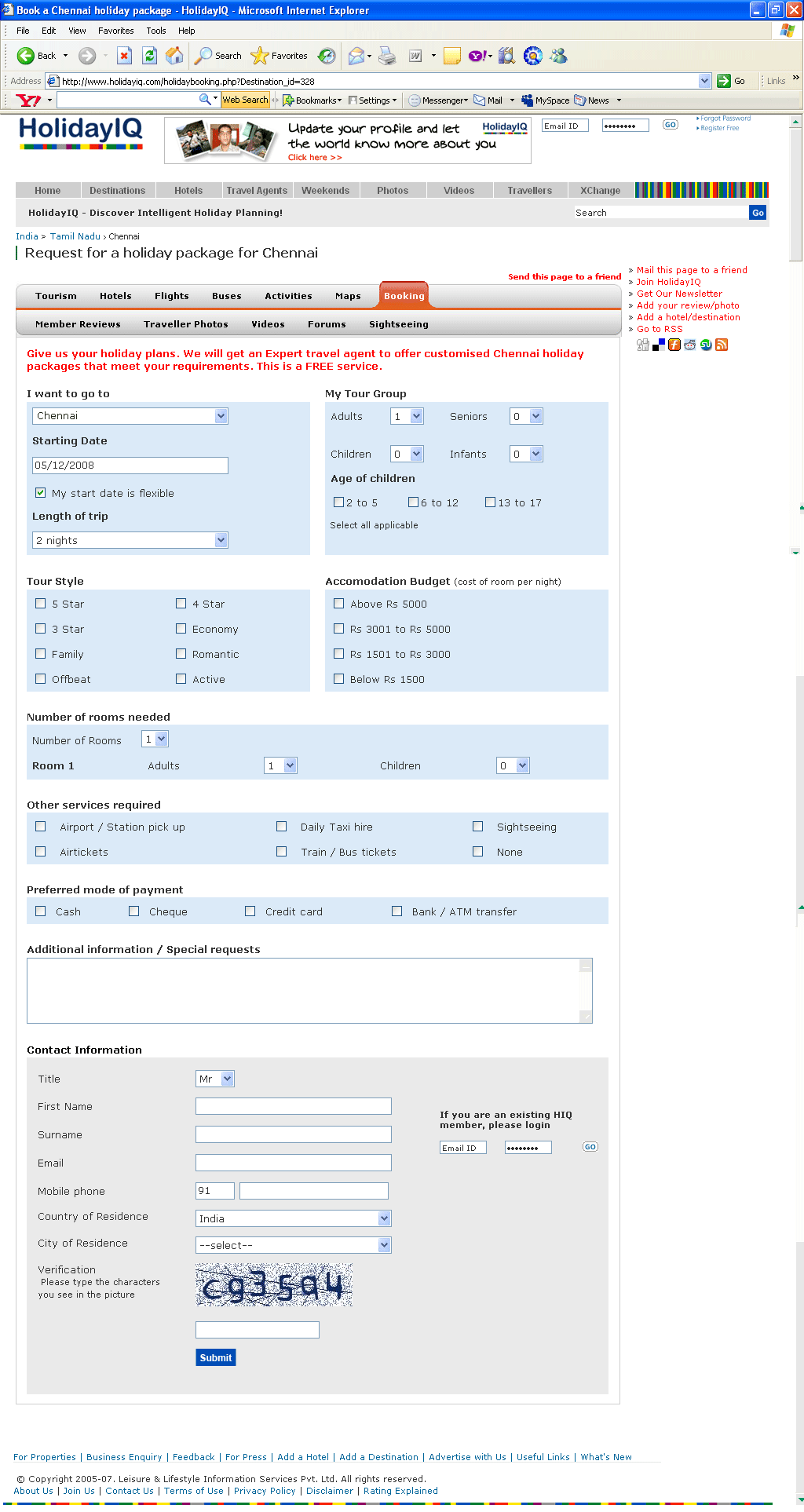
Task: Open the Favorites menu in menu bar
Action: click(115, 31)
